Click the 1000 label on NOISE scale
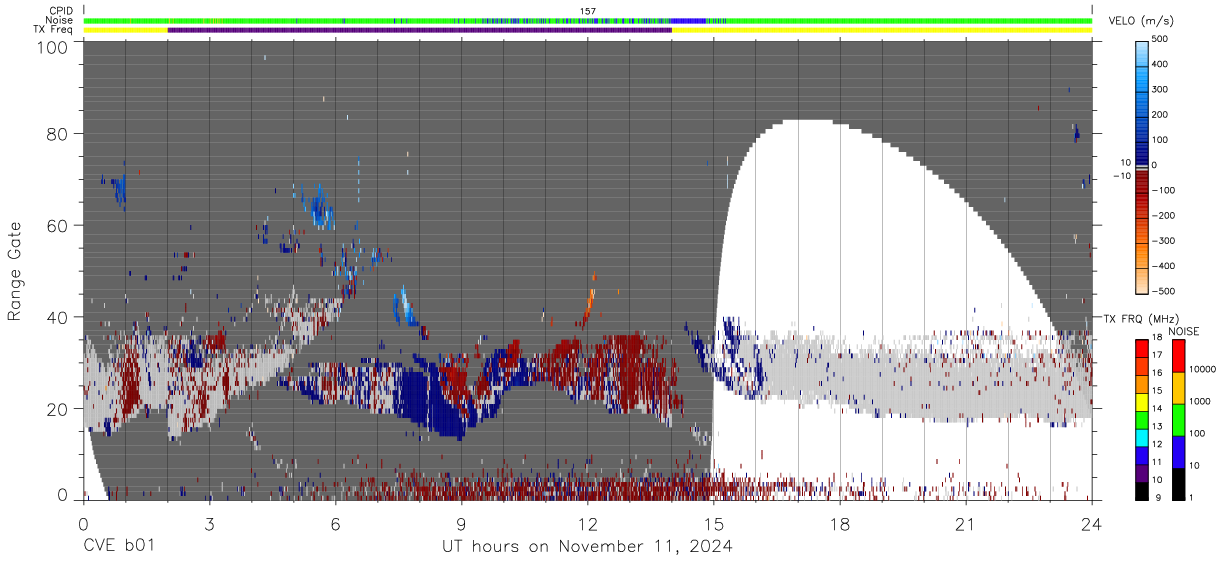Screen dimensions: 1228x567 click(x=1201, y=401)
